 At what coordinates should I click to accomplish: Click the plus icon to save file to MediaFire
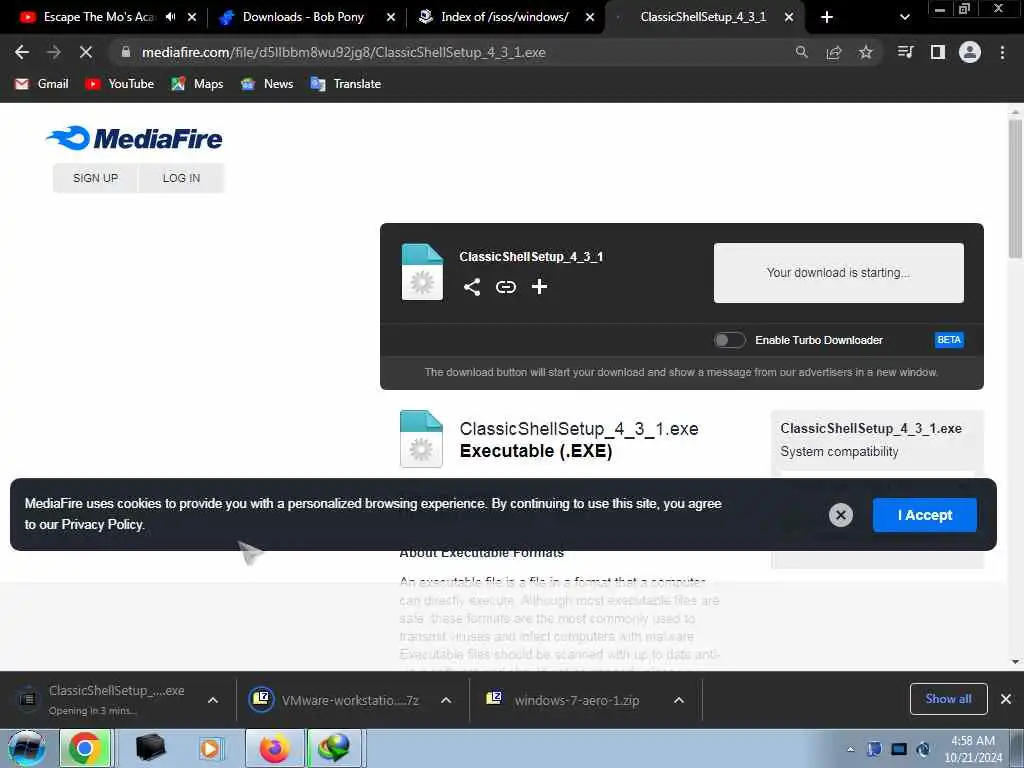click(539, 287)
